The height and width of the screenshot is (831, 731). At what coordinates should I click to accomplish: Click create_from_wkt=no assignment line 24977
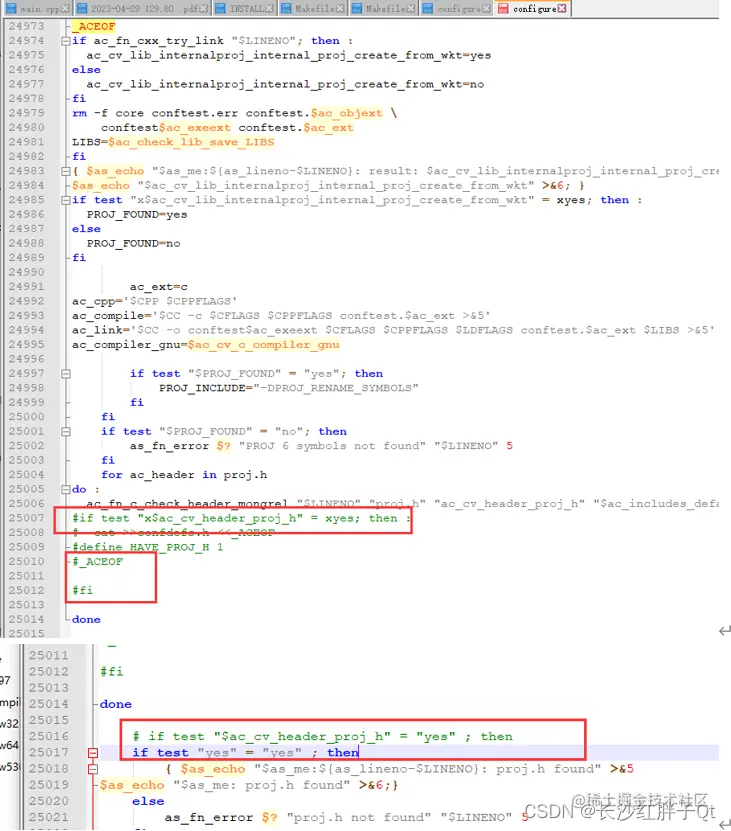coord(285,84)
